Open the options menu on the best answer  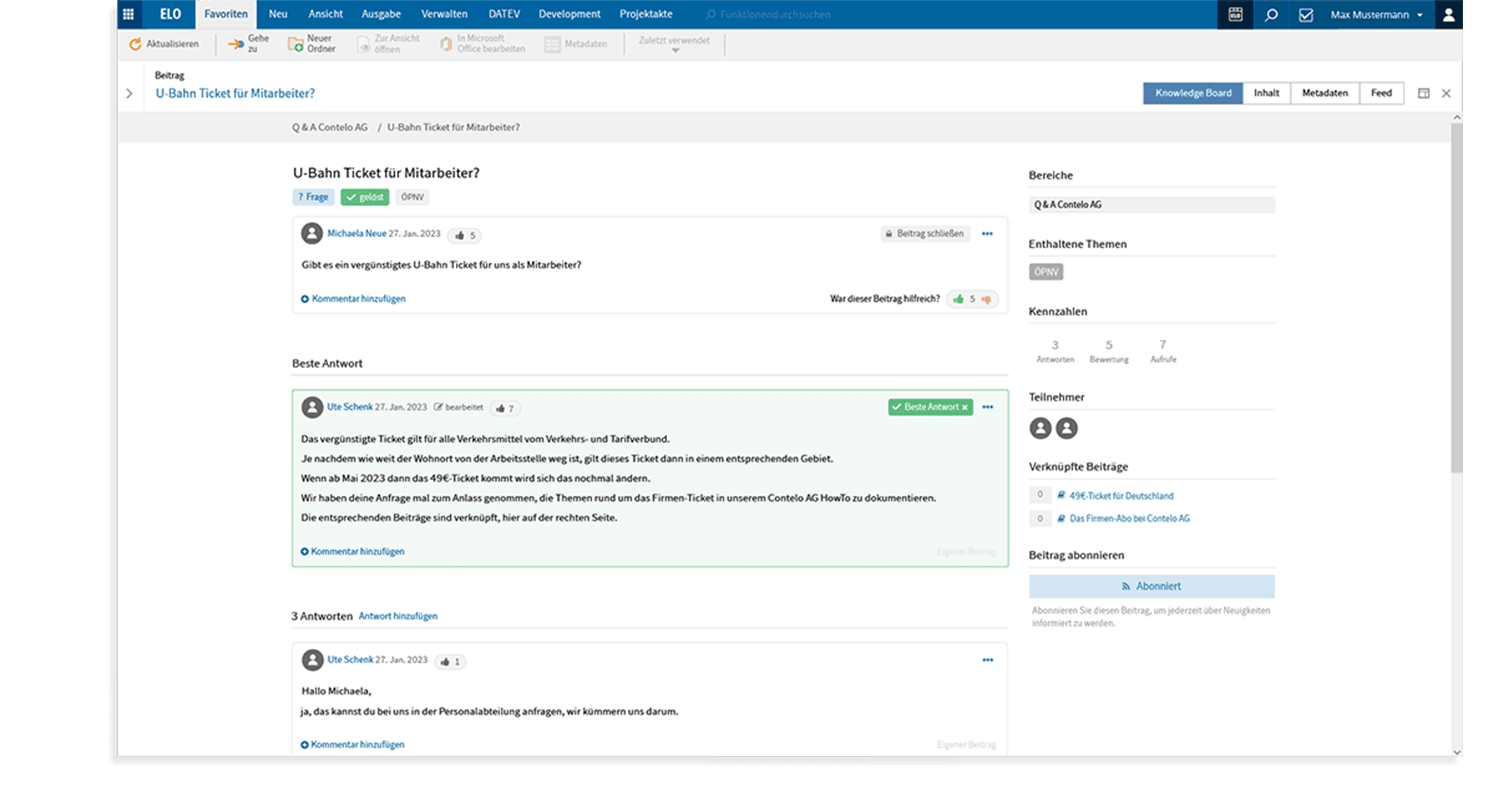(x=988, y=407)
